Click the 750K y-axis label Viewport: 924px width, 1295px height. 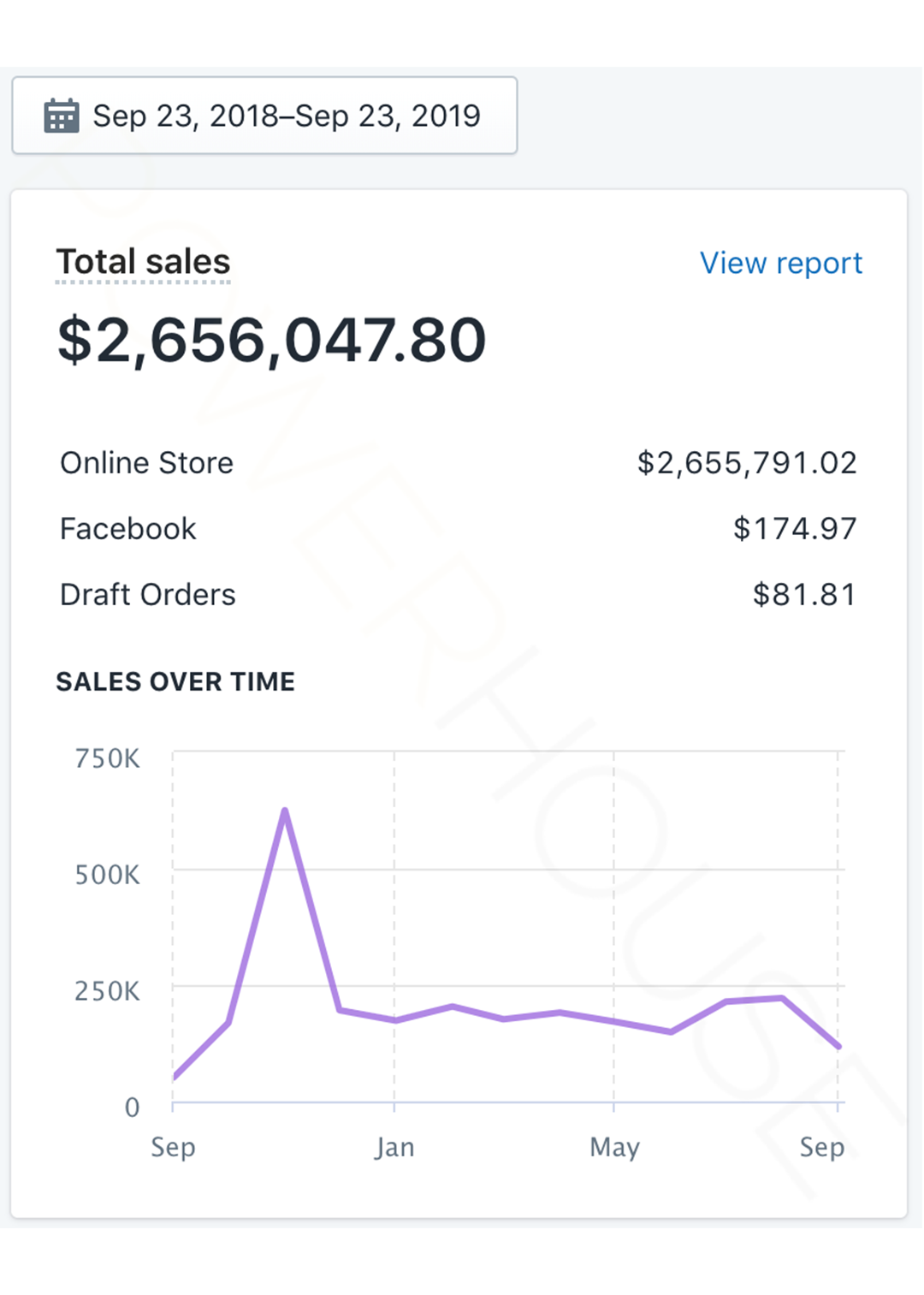[107, 759]
